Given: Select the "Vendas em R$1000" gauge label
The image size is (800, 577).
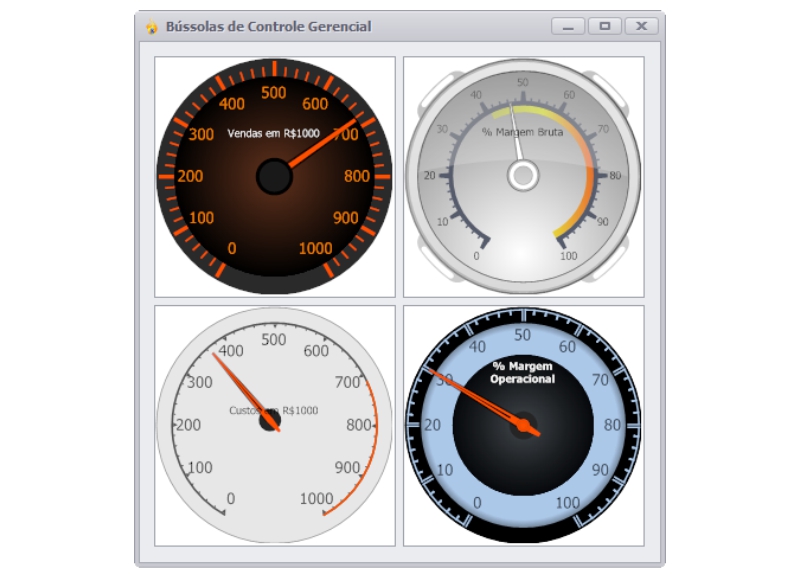Looking at the screenshot, I should coord(273,133).
